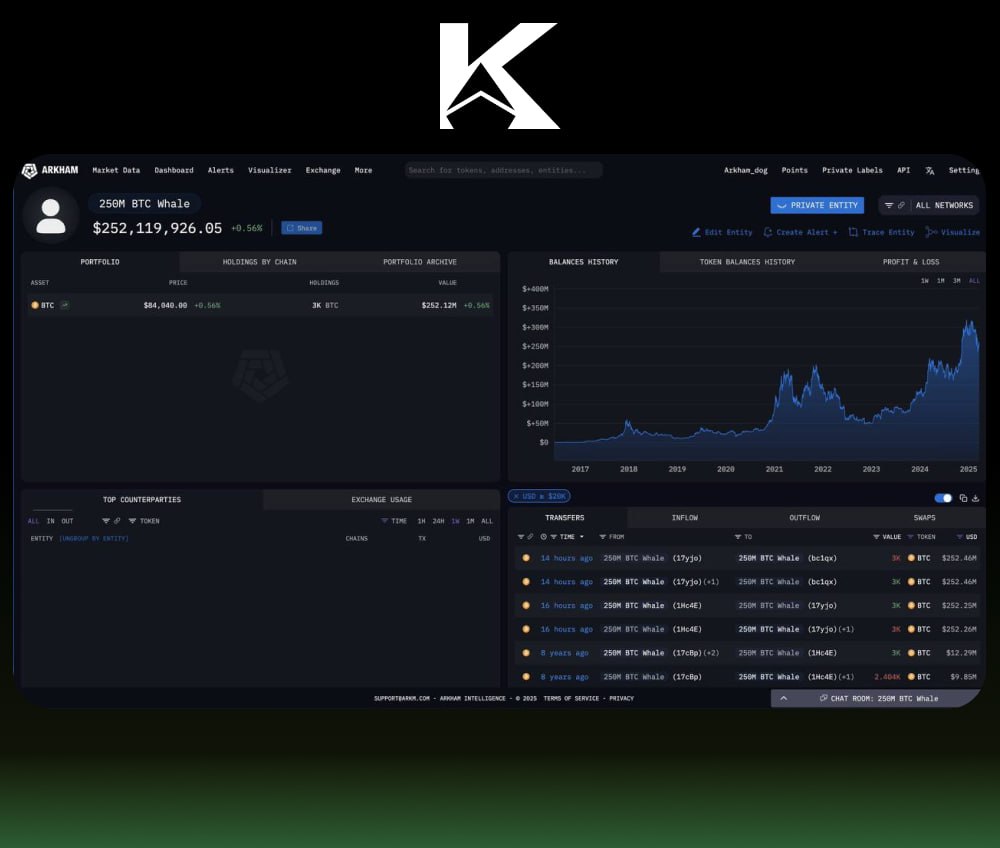
Task: Set counterparties time range to 1H
Action: [422, 521]
